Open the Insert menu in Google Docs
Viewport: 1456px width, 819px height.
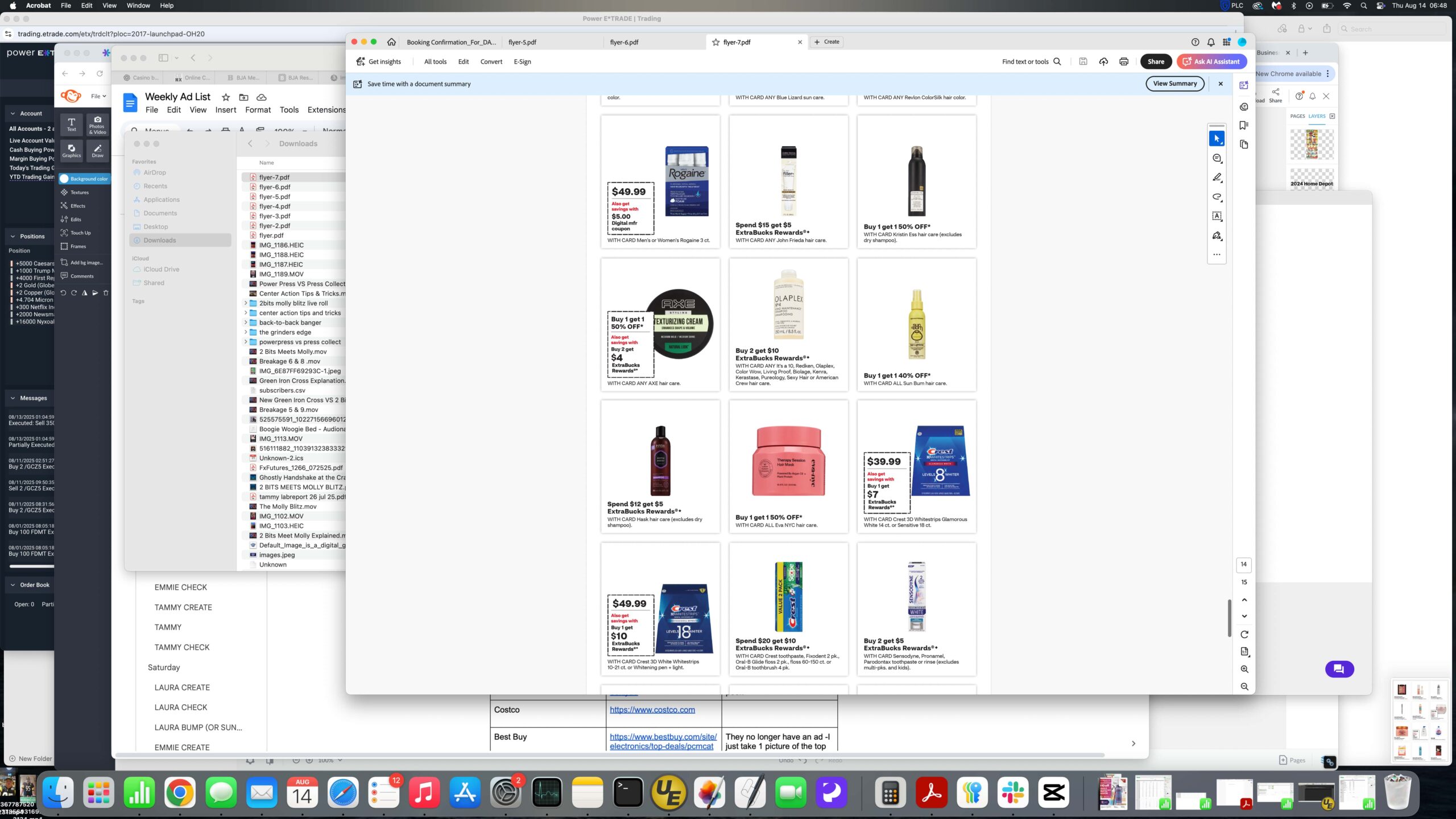tap(225, 110)
